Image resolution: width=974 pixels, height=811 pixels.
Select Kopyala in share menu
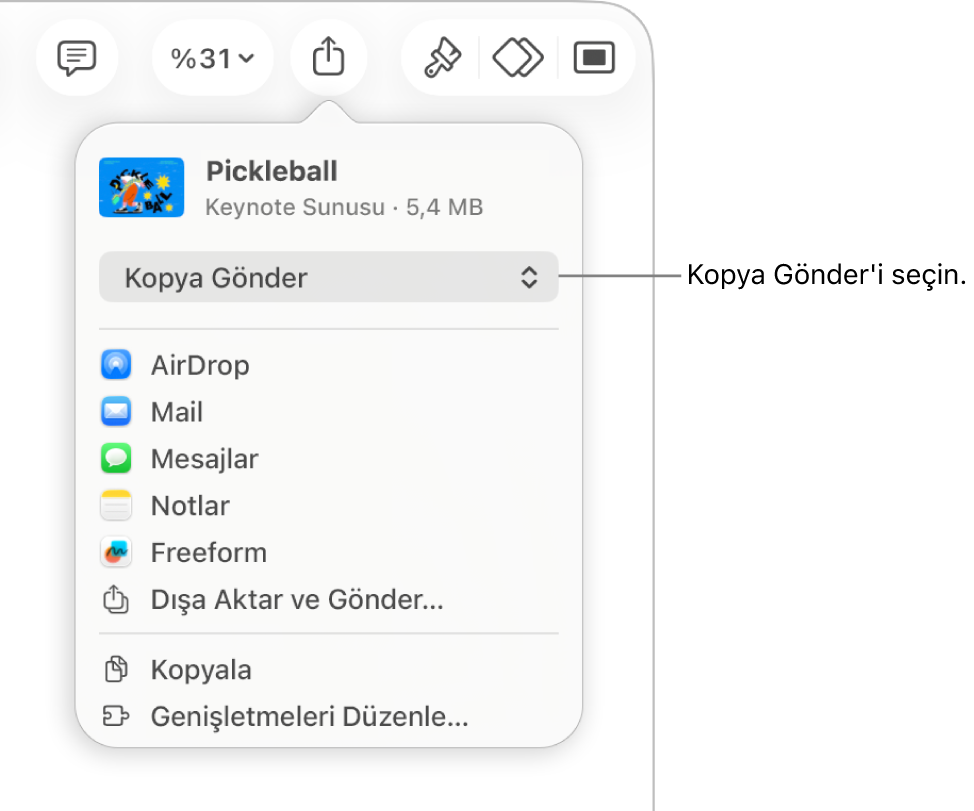(x=329, y=670)
